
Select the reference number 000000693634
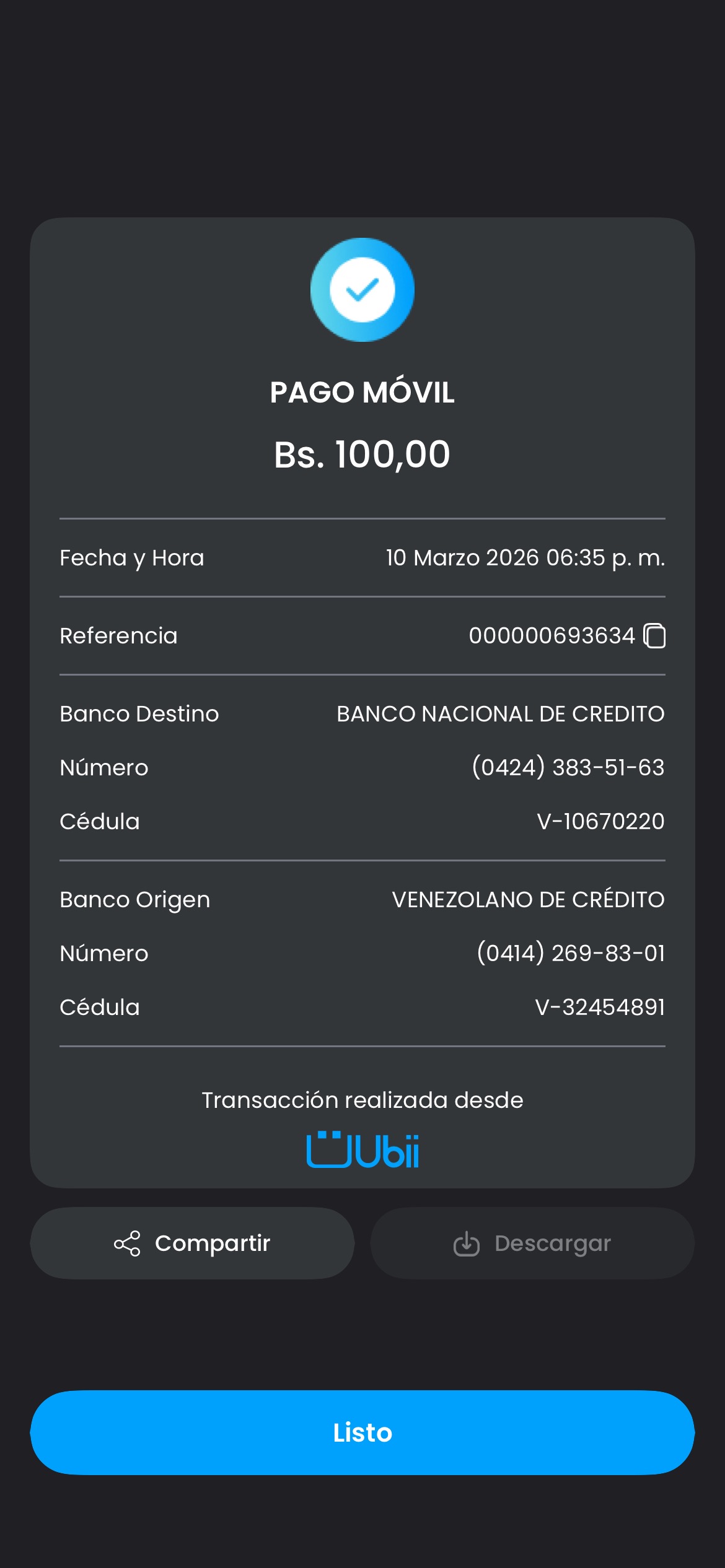pos(551,636)
